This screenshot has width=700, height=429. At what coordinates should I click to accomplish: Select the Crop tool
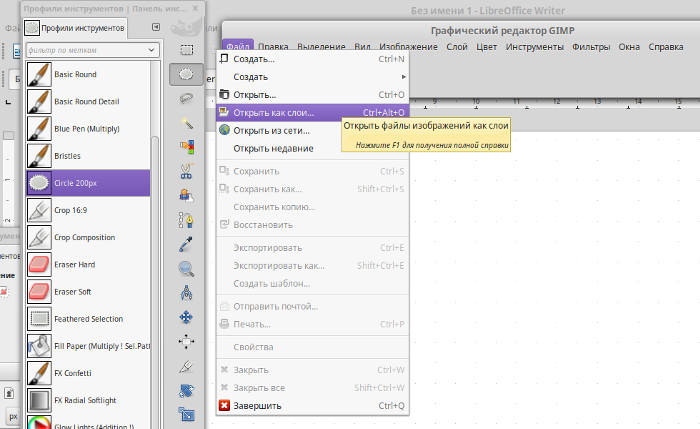tap(187, 366)
